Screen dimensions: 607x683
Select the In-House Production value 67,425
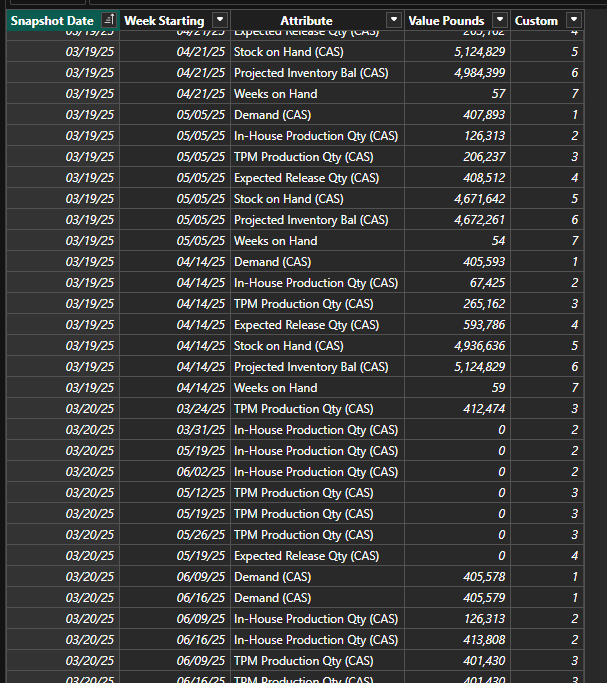coord(487,283)
